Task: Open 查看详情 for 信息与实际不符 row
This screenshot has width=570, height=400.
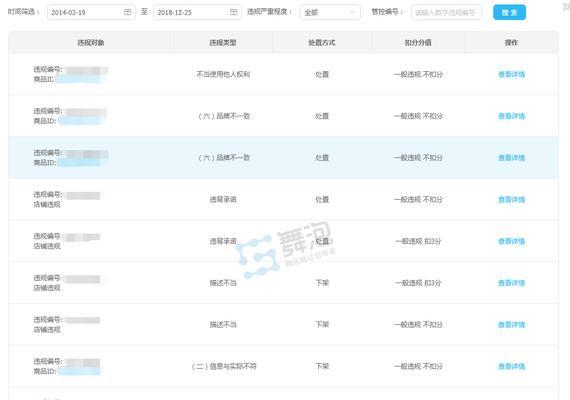Action: tap(511, 367)
